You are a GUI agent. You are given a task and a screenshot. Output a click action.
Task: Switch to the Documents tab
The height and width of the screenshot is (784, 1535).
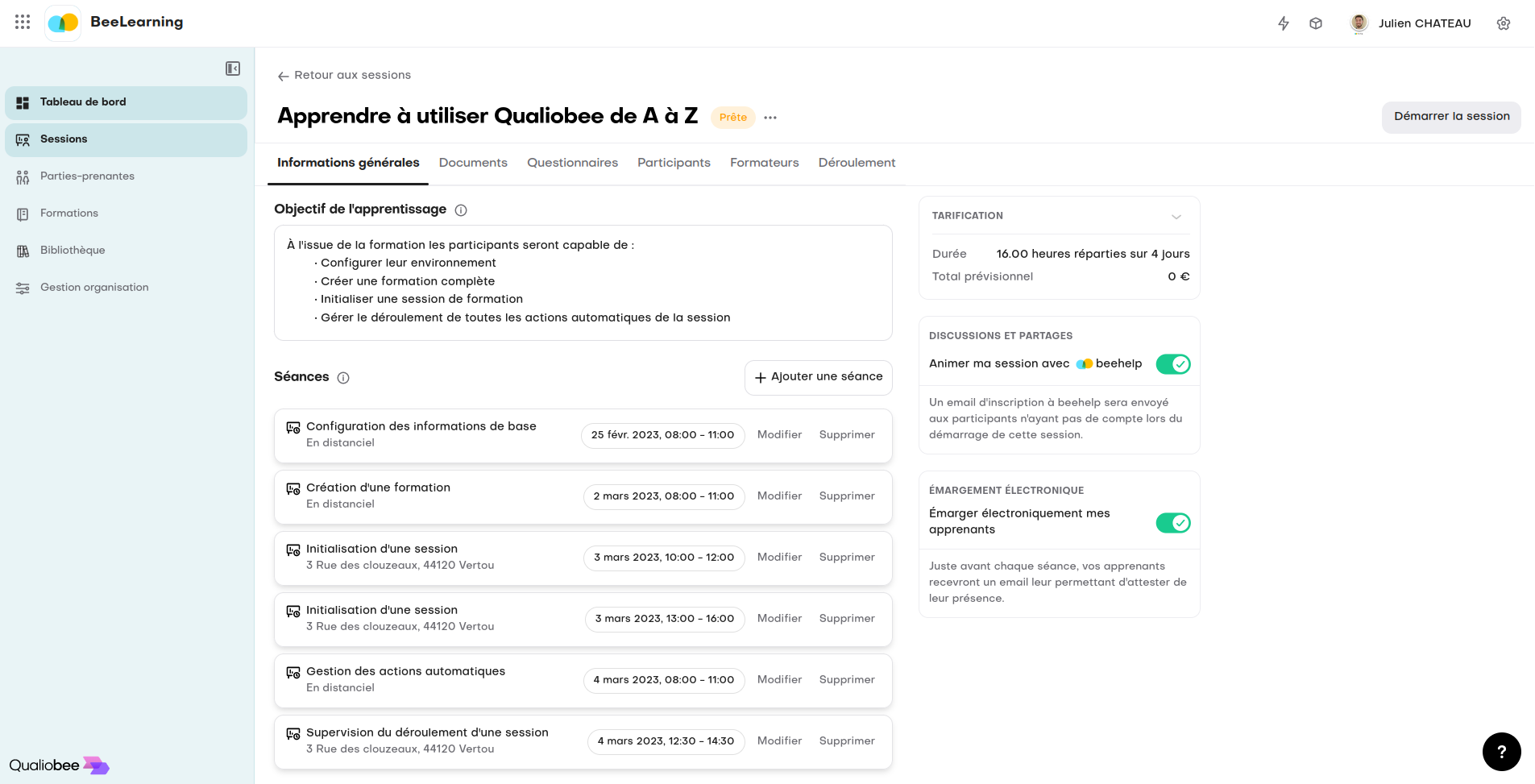tap(473, 163)
